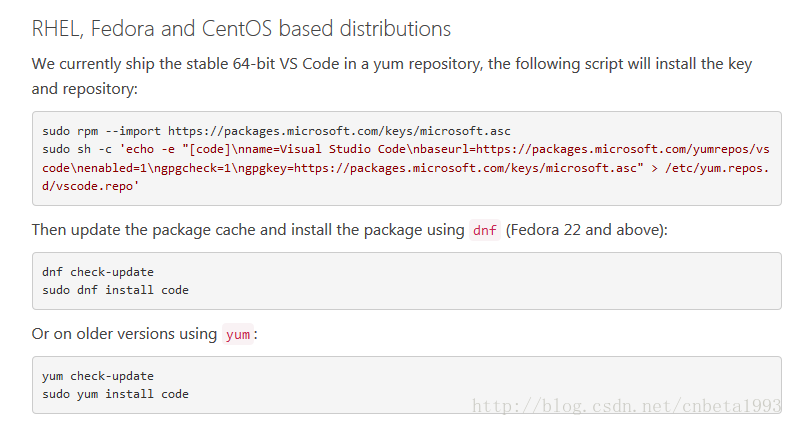Click the '(Fedora 22 and above)' text

point(587,230)
